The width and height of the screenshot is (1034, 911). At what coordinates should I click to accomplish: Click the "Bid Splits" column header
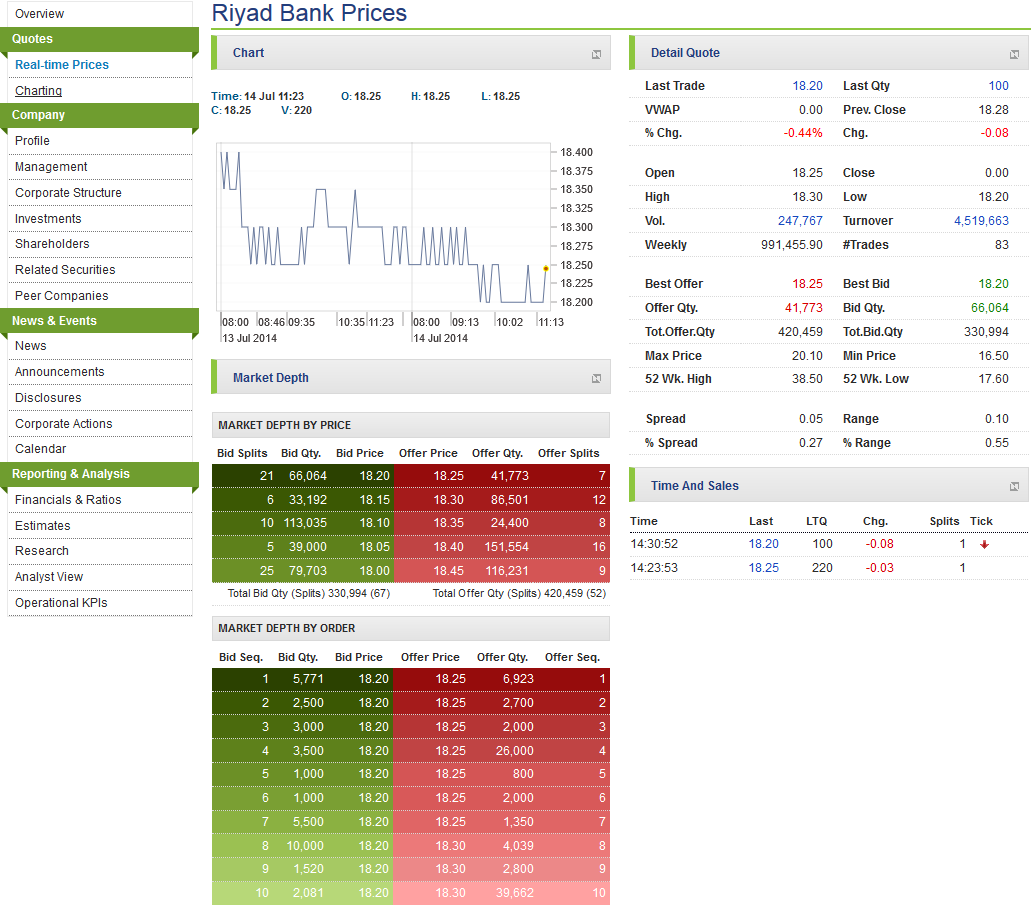coord(242,453)
